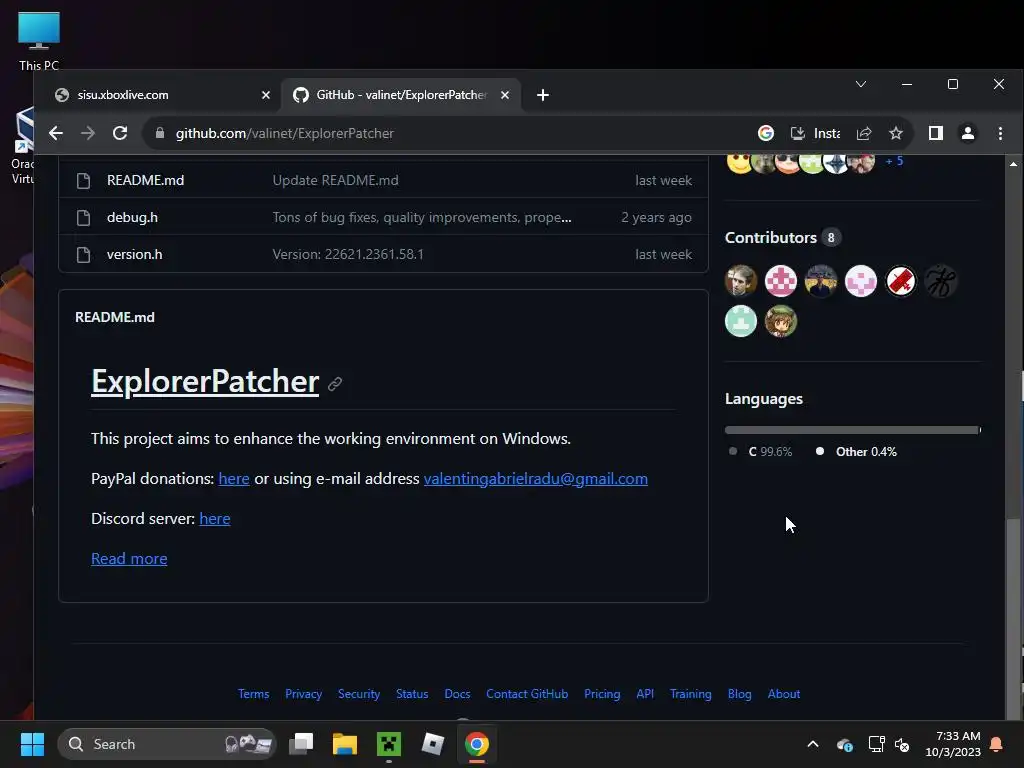Image resolution: width=1024 pixels, height=768 pixels.
Task: Open the Security footer link
Action: (x=359, y=694)
